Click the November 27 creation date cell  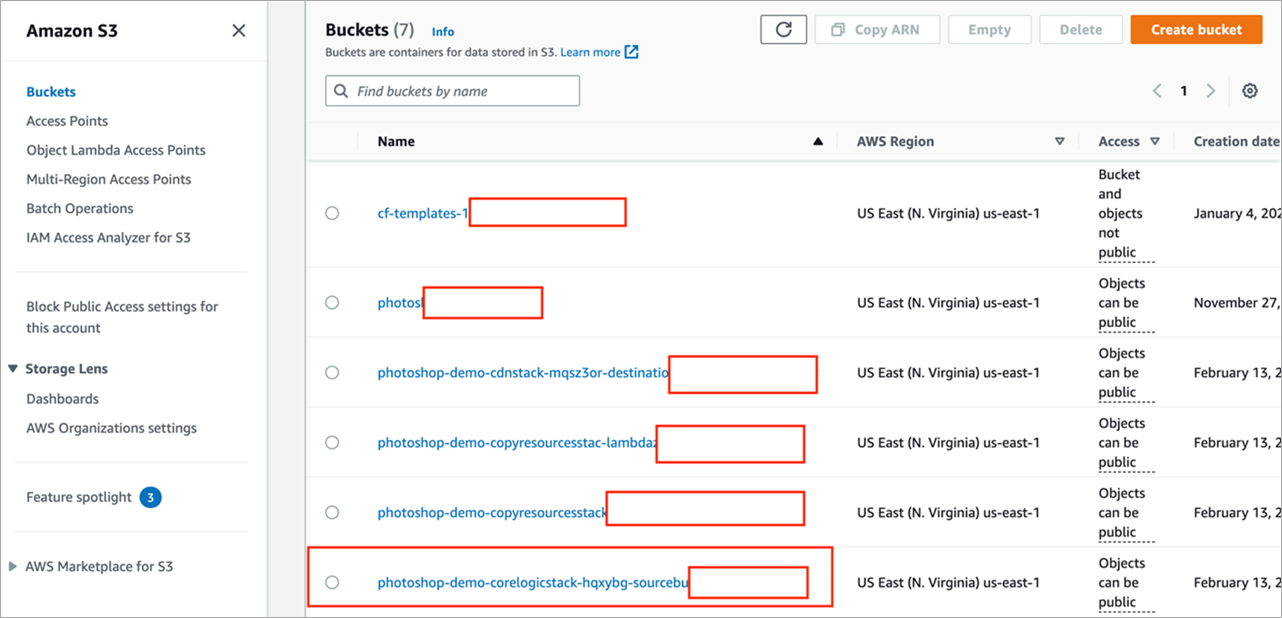[1237, 303]
